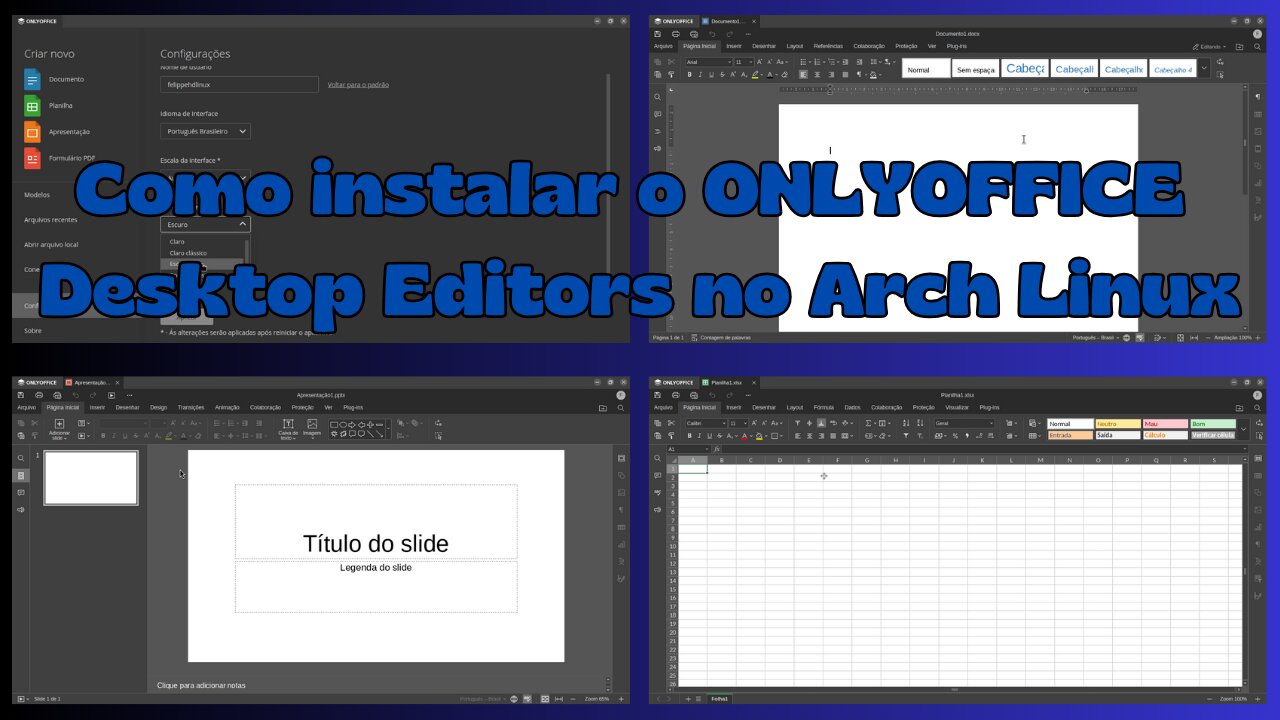This screenshot has height=720, width=1280.
Task: Click the Arquivo tab in the presentation window
Action: point(26,407)
